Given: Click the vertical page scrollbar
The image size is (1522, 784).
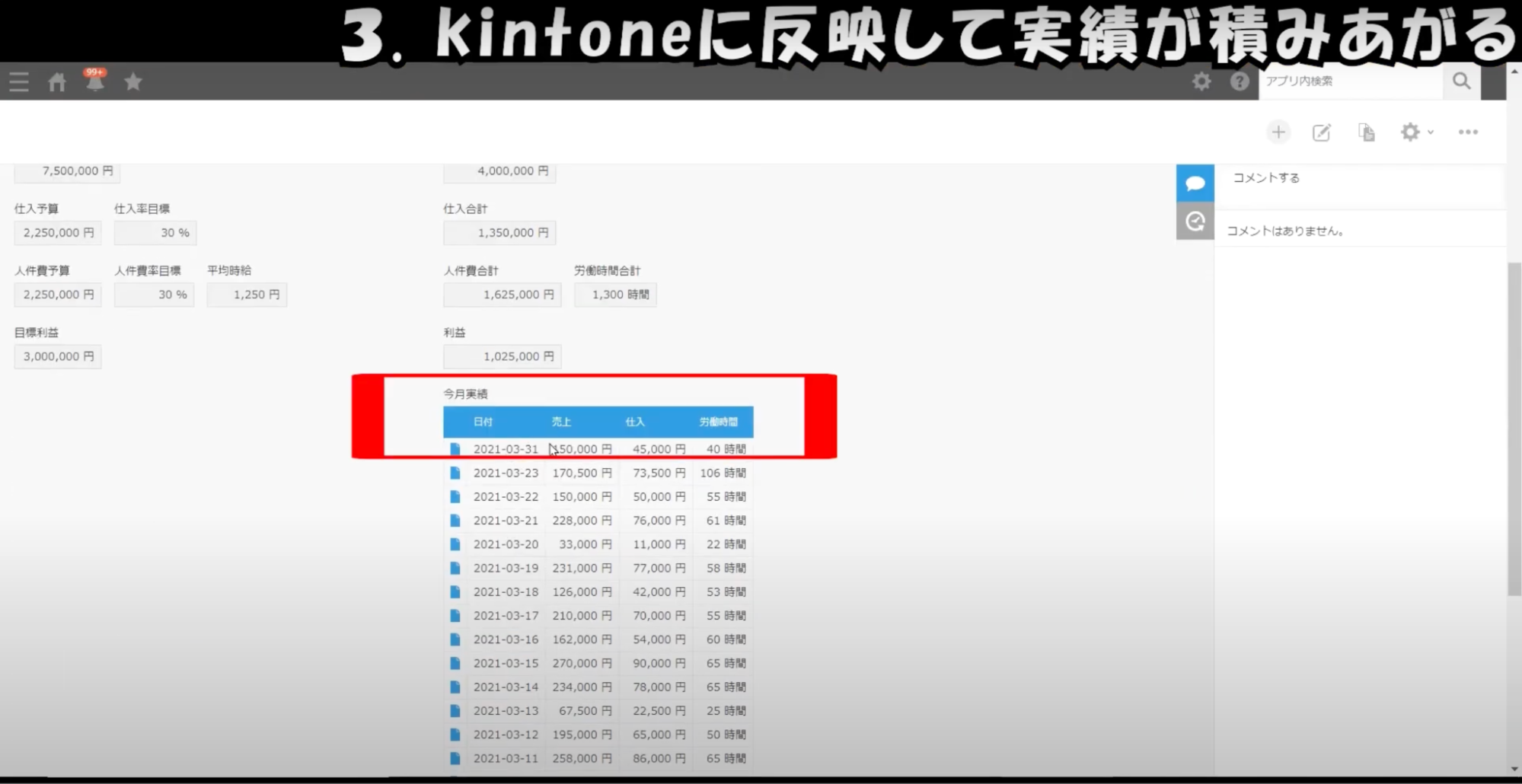Looking at the screenshot, I should 1514,426.
